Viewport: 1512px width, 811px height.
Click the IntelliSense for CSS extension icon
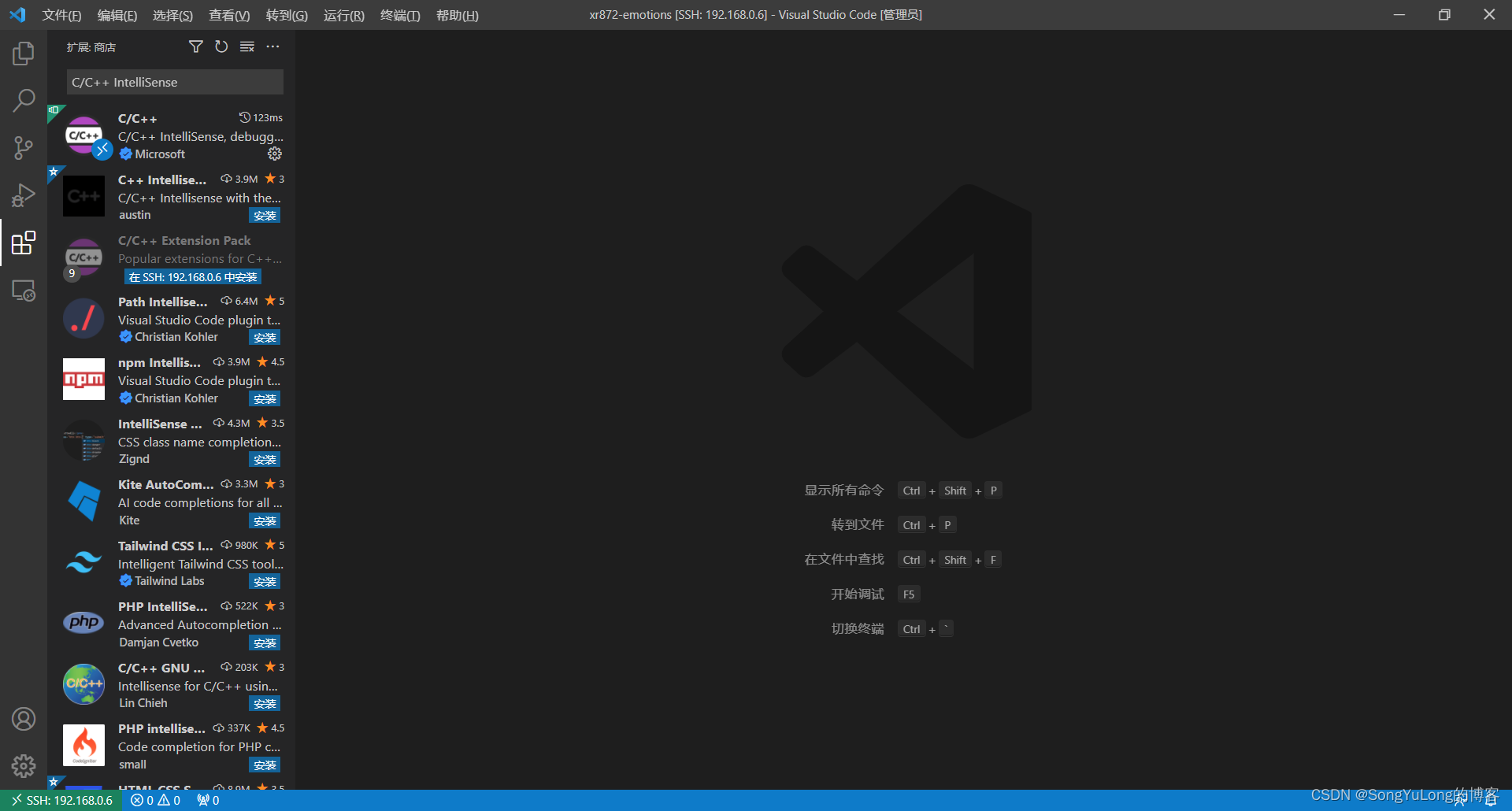[x=84, y=440]
